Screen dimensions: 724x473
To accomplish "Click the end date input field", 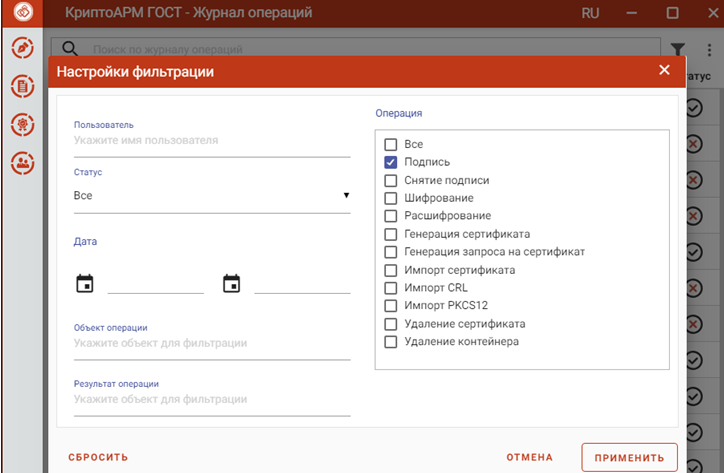I will click(x=302, y=283).
